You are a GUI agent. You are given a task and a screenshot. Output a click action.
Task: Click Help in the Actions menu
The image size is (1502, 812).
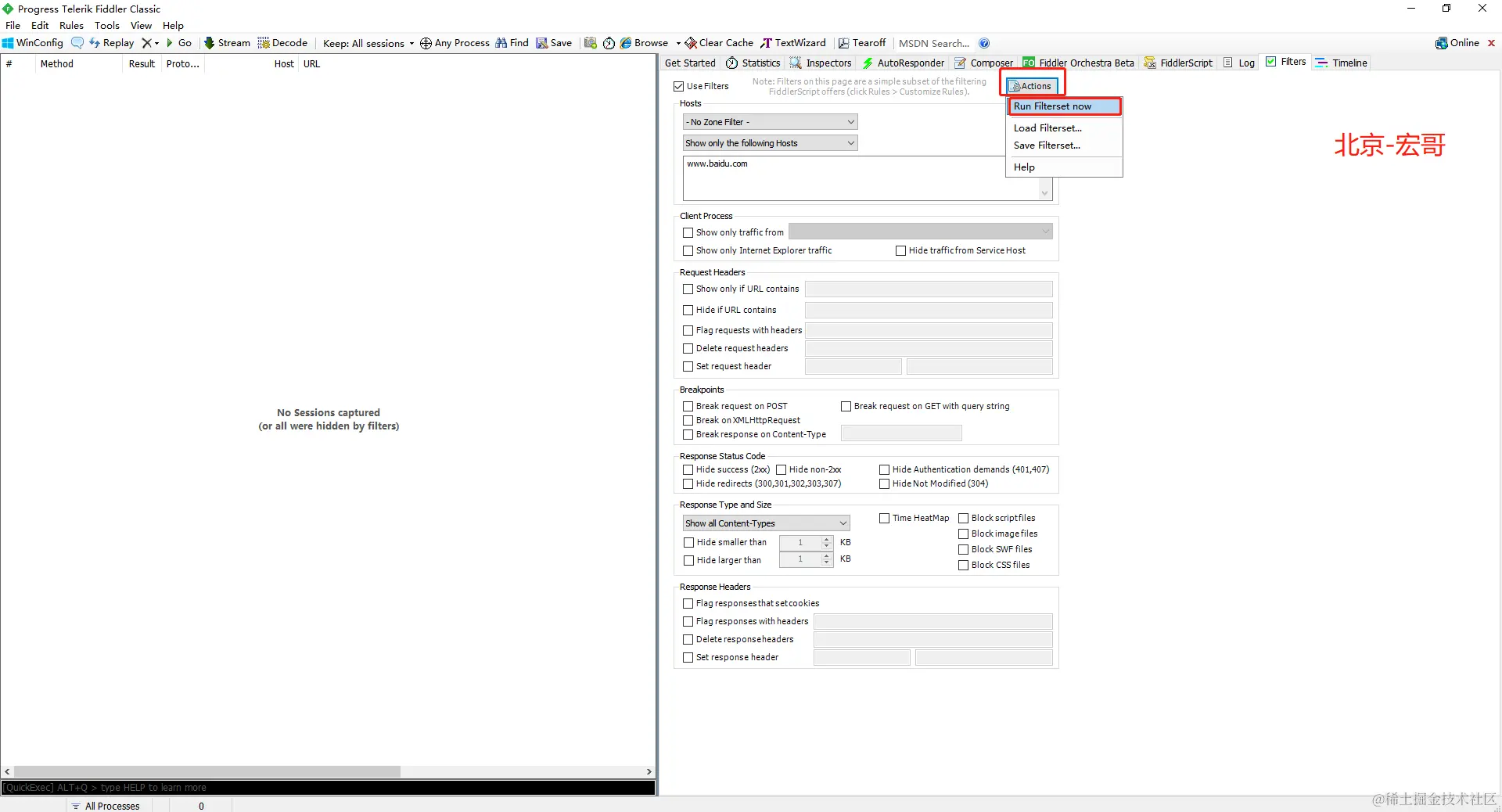tap(1065, 167)
